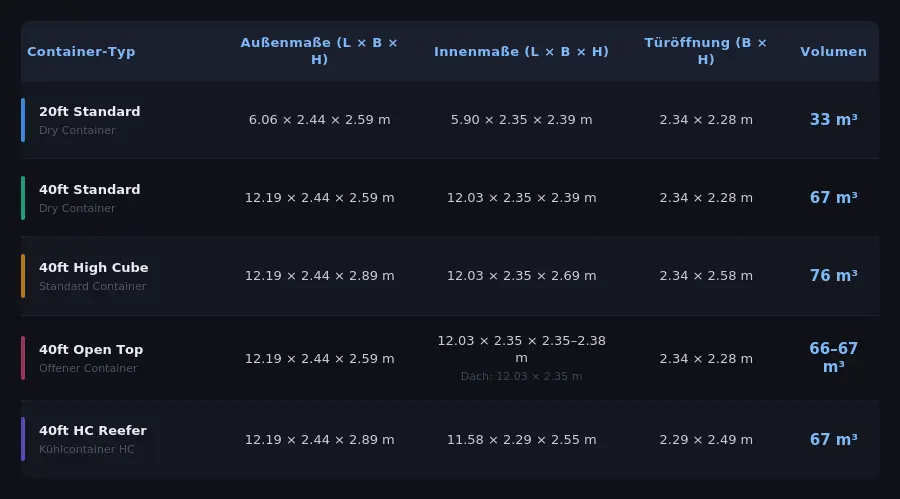Click the red bar beside 40ft Open Top
The height and width of the screenshot is (499, 900).
(23, 358)
